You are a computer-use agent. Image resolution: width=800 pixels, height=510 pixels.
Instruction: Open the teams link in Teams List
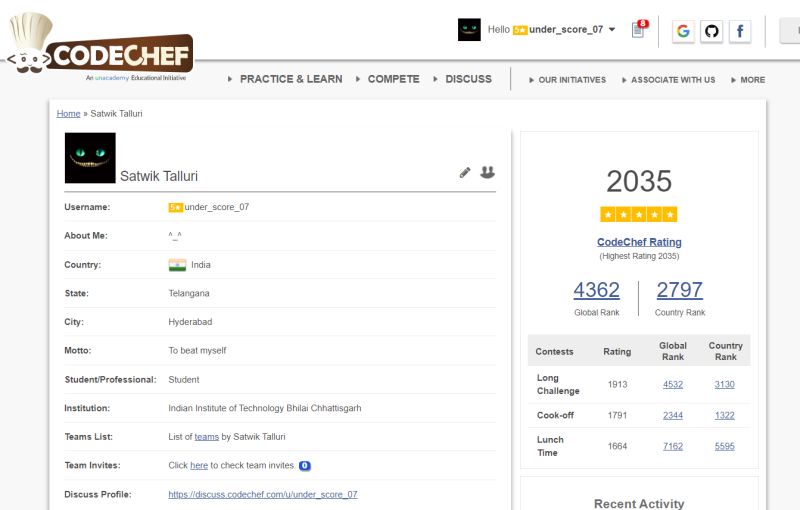click(207, 437)
